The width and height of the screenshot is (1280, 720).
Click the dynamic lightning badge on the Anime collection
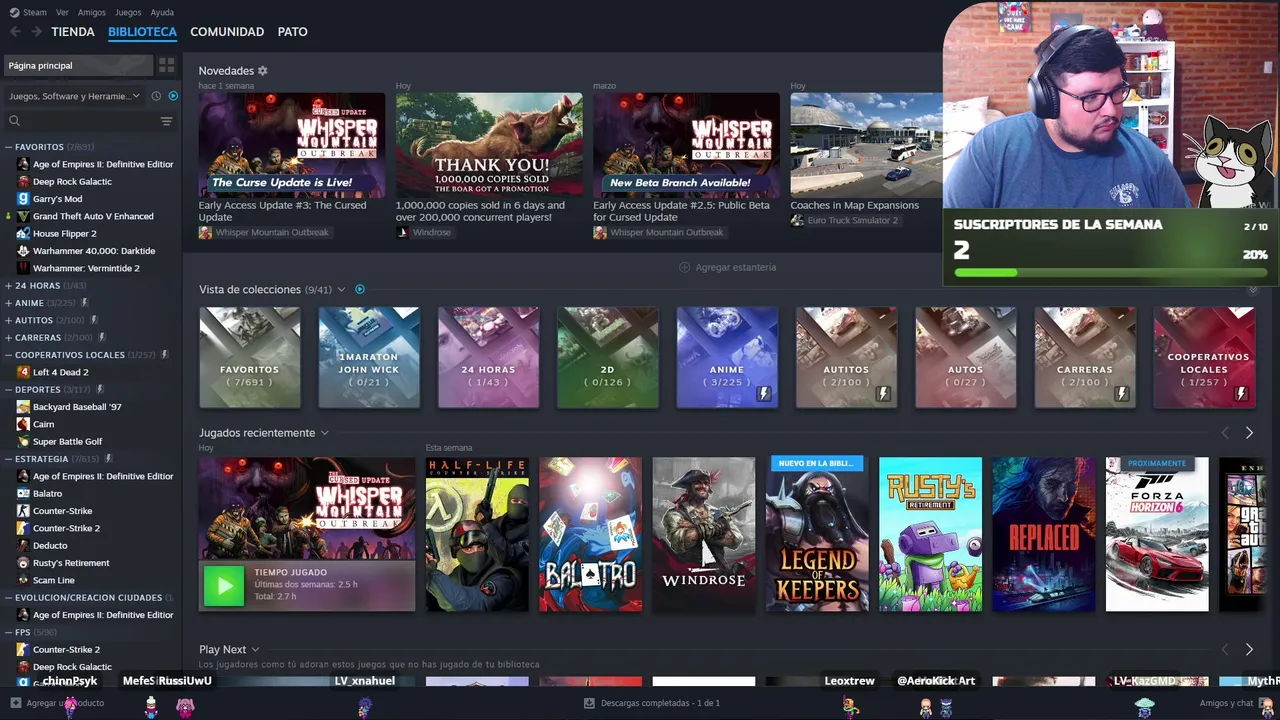[x=764, y=394]
